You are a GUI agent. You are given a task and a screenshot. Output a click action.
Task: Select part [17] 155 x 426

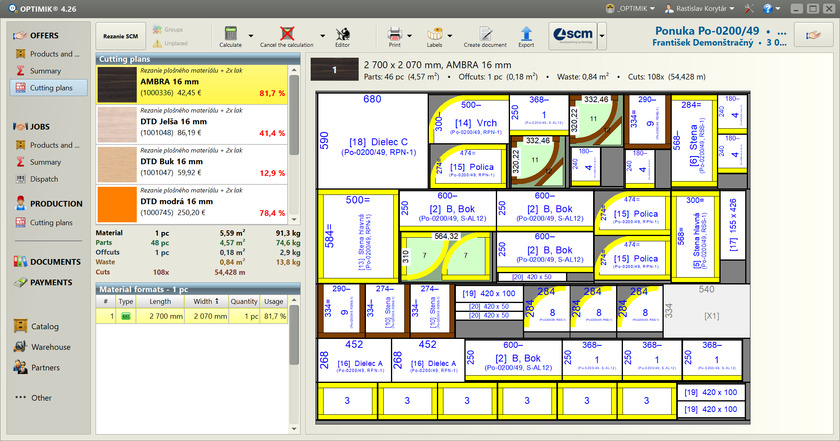733,225
